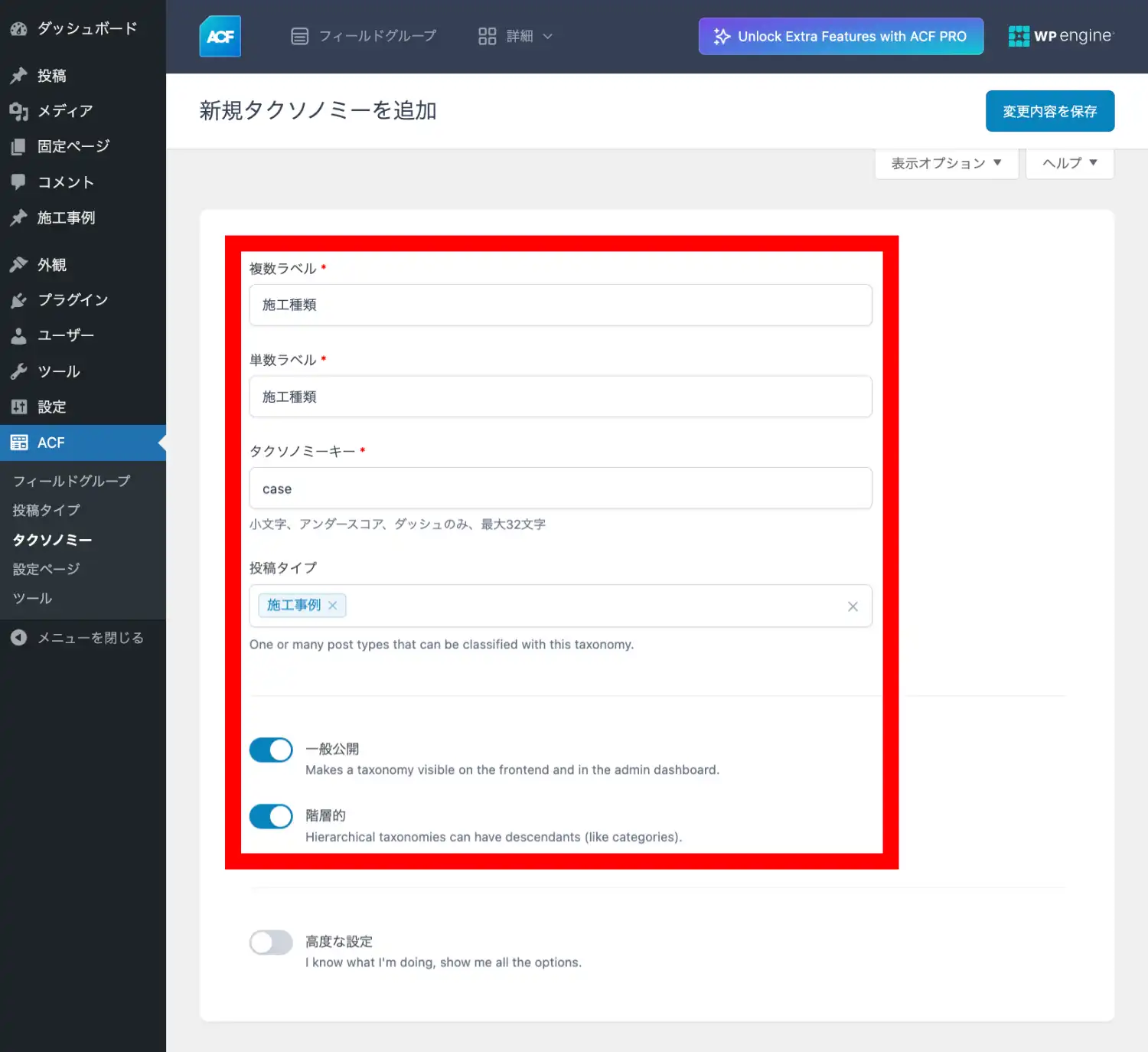Open プラグイン menu in sidebar
The image size is (1148, 1052).
coord(83,300)
